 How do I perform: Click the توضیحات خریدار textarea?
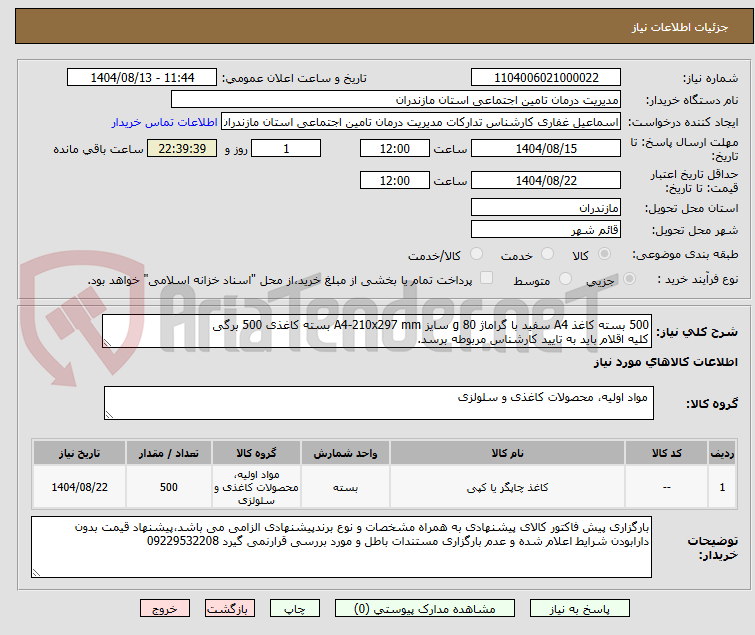click(x=341, y=547)
